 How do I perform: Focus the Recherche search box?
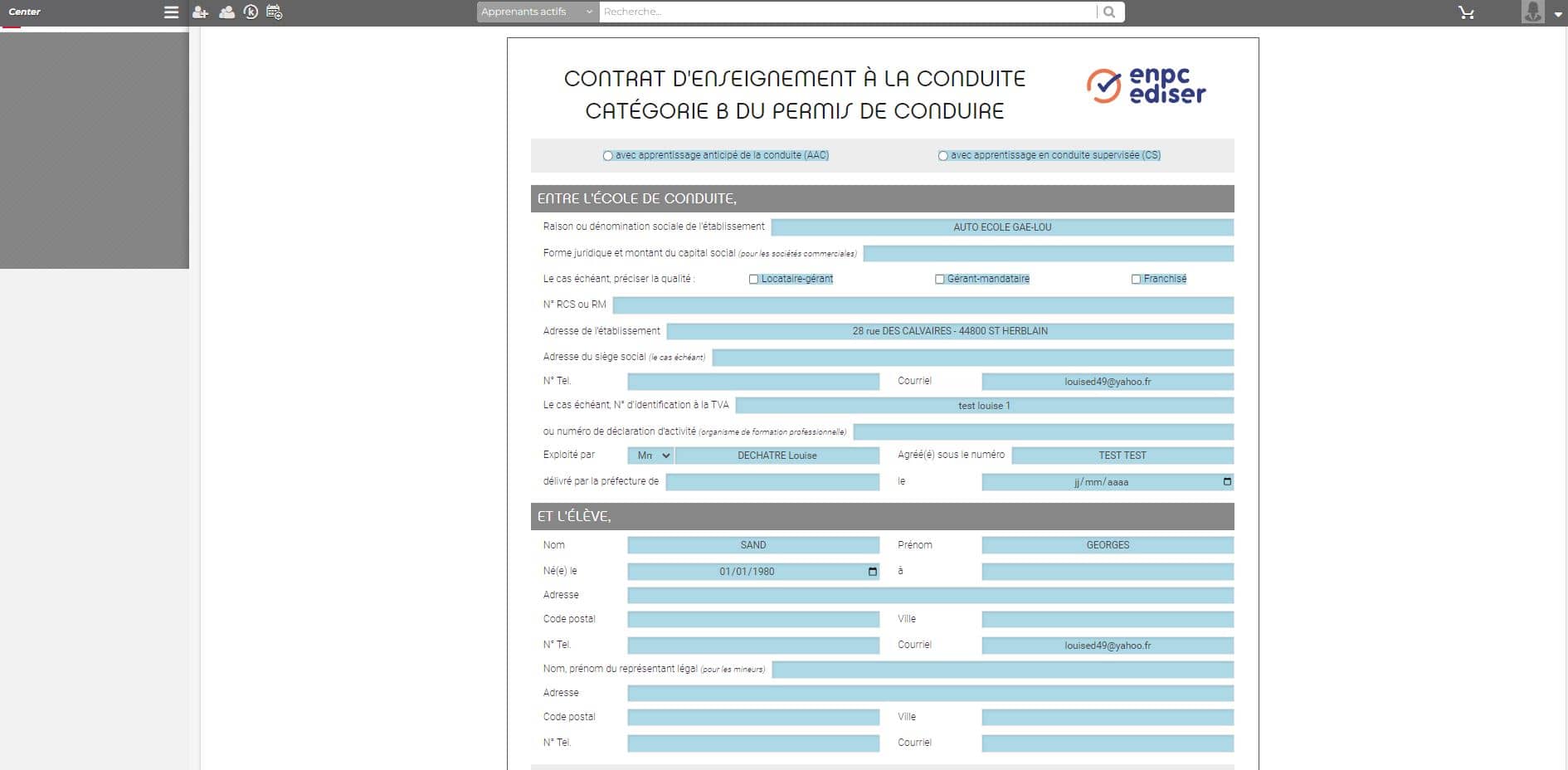846,12
